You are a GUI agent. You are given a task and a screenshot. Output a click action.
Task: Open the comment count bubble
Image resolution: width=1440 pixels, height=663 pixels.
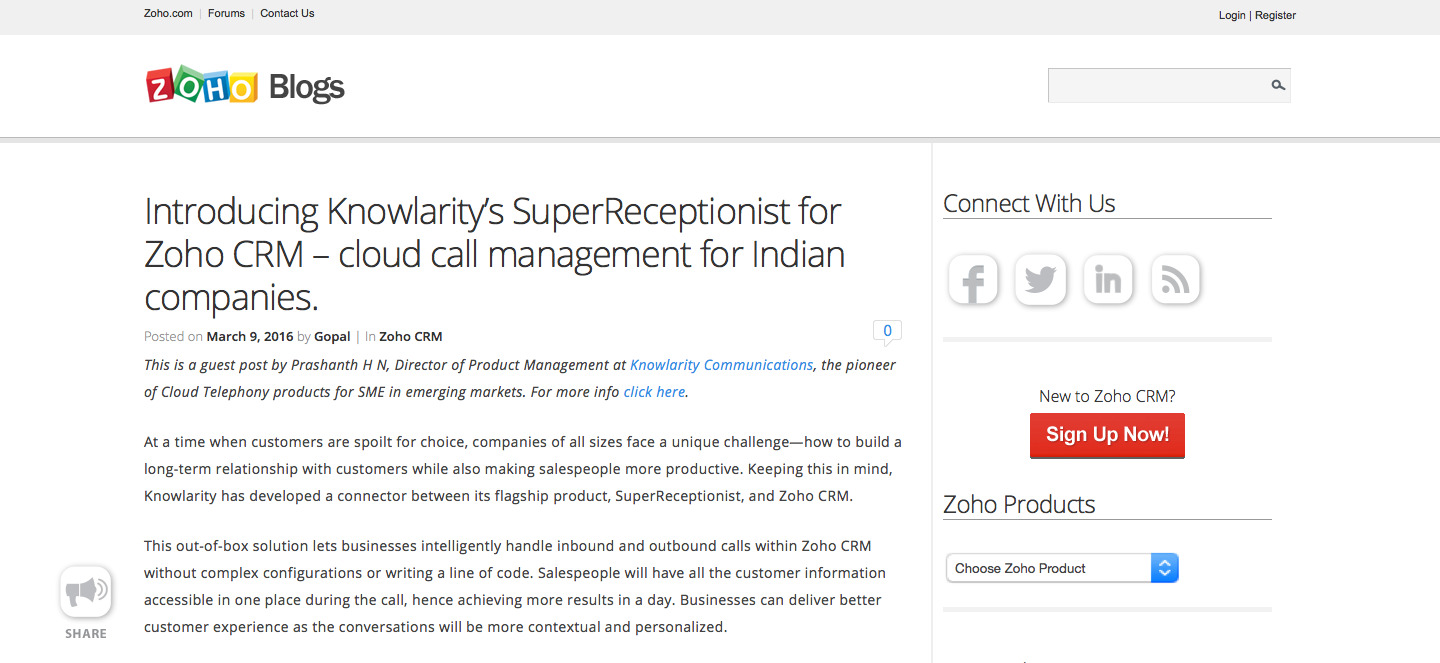pos(887,332)
